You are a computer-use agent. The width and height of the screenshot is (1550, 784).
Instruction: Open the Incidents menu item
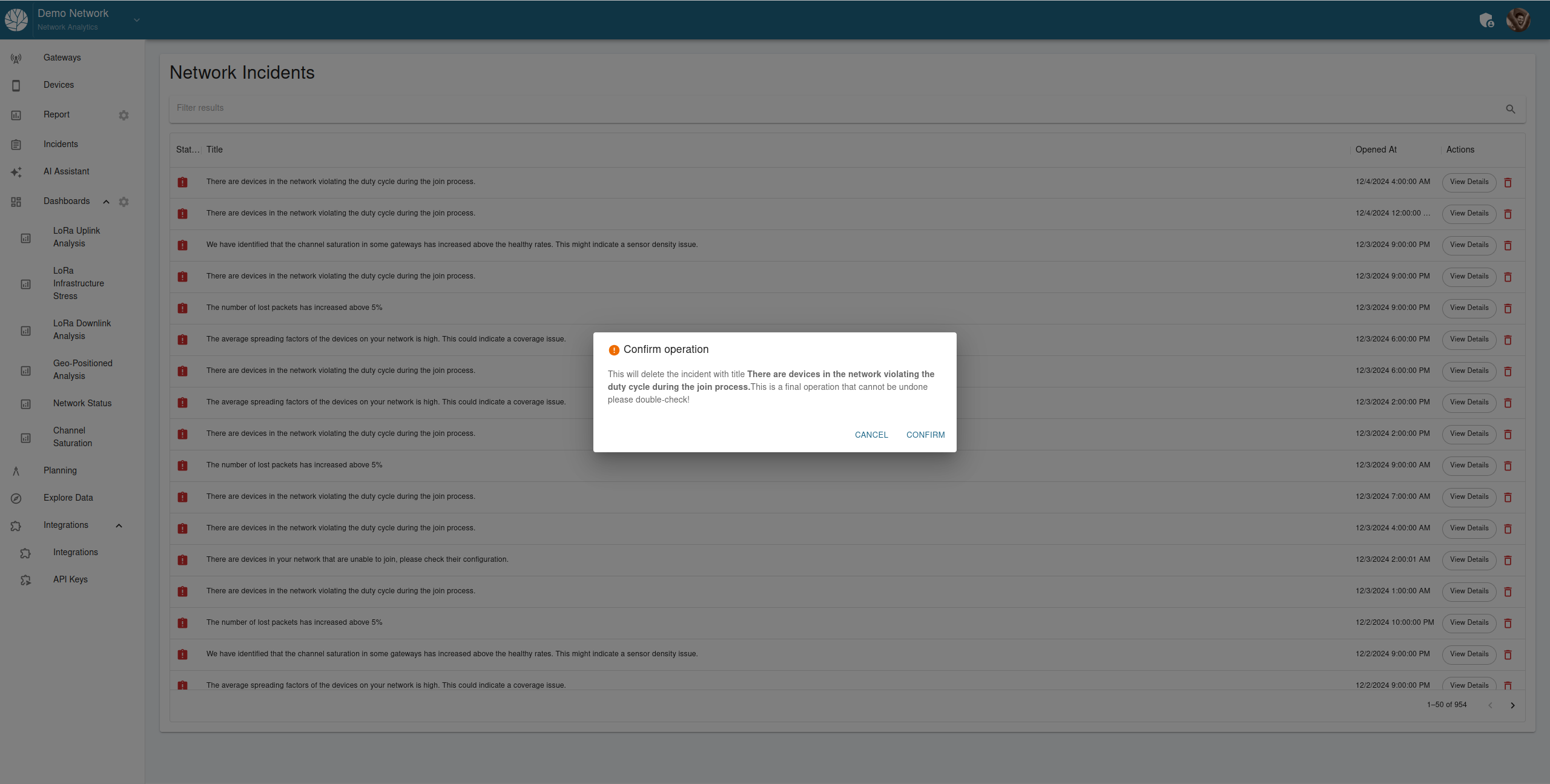click(x=61, y=144)
